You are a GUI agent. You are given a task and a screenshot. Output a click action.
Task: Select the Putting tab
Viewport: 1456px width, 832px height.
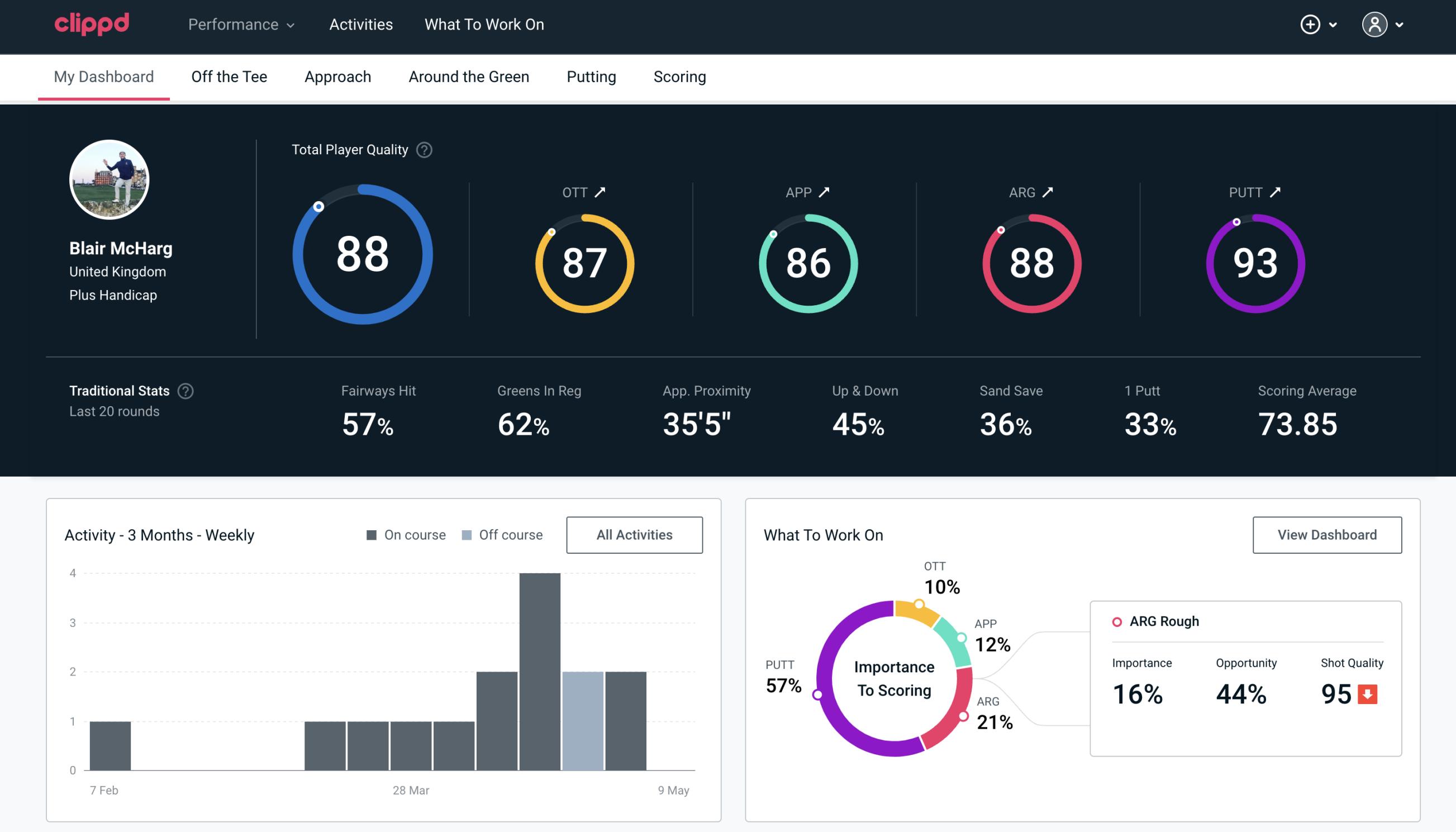[x=591, y=76]
